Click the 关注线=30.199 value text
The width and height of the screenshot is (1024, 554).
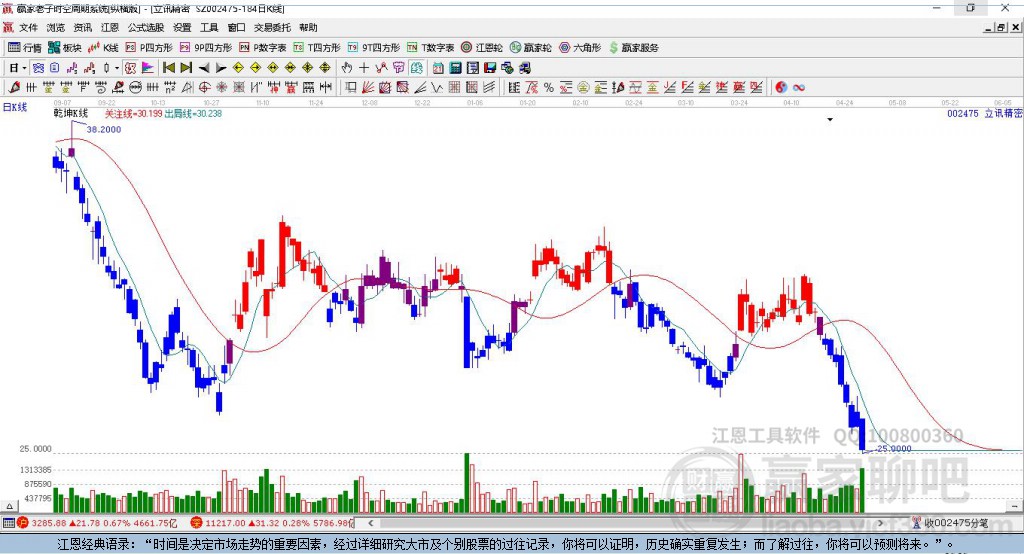point(133,114)
